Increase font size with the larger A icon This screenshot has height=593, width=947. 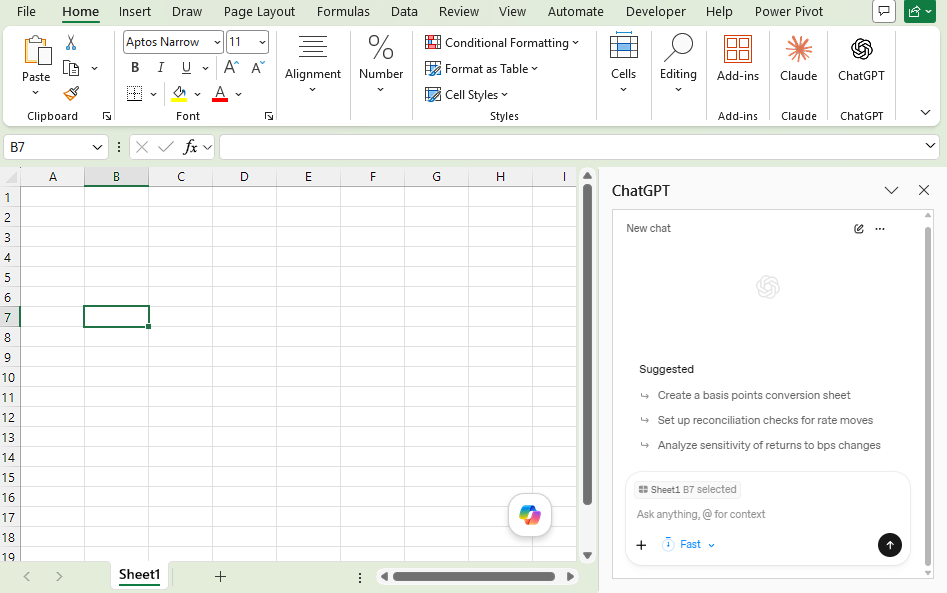click(x=231, y=68)
